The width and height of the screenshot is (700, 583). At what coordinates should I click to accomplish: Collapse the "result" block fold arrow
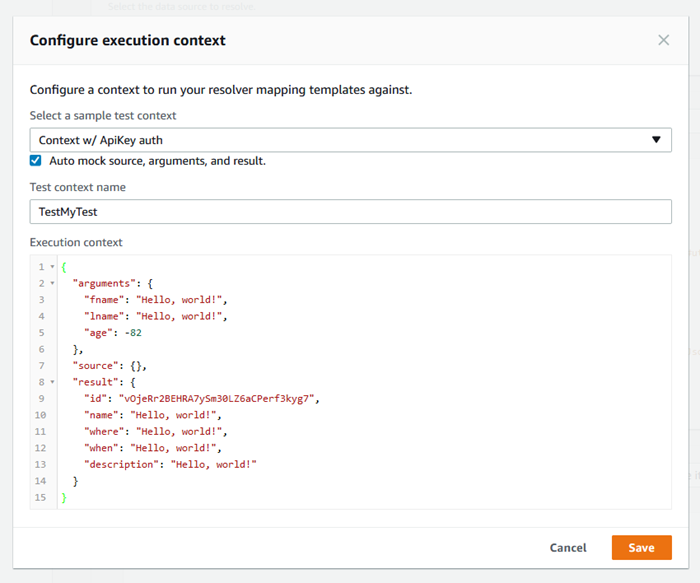(x=51, y=382)
